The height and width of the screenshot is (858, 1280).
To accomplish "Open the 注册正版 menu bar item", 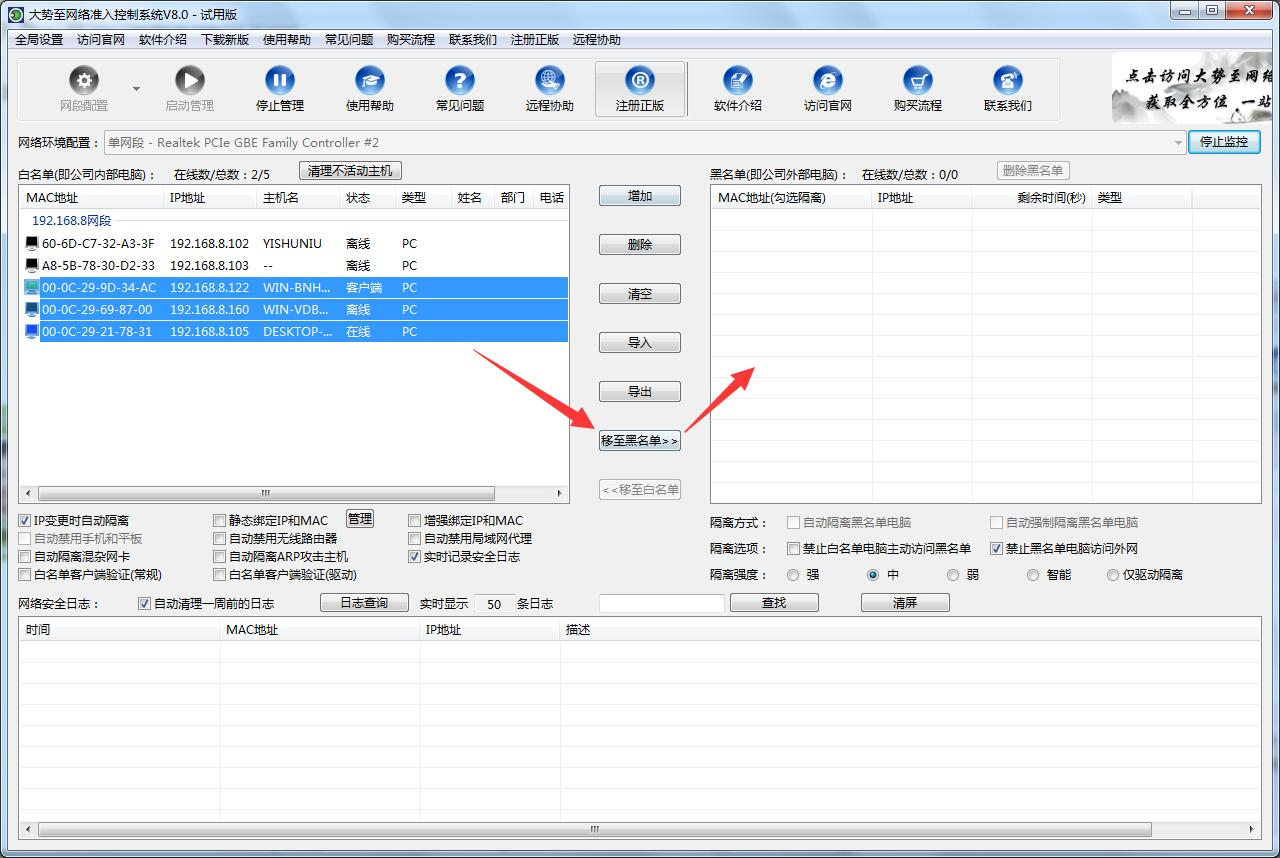I will click(535, 40).
